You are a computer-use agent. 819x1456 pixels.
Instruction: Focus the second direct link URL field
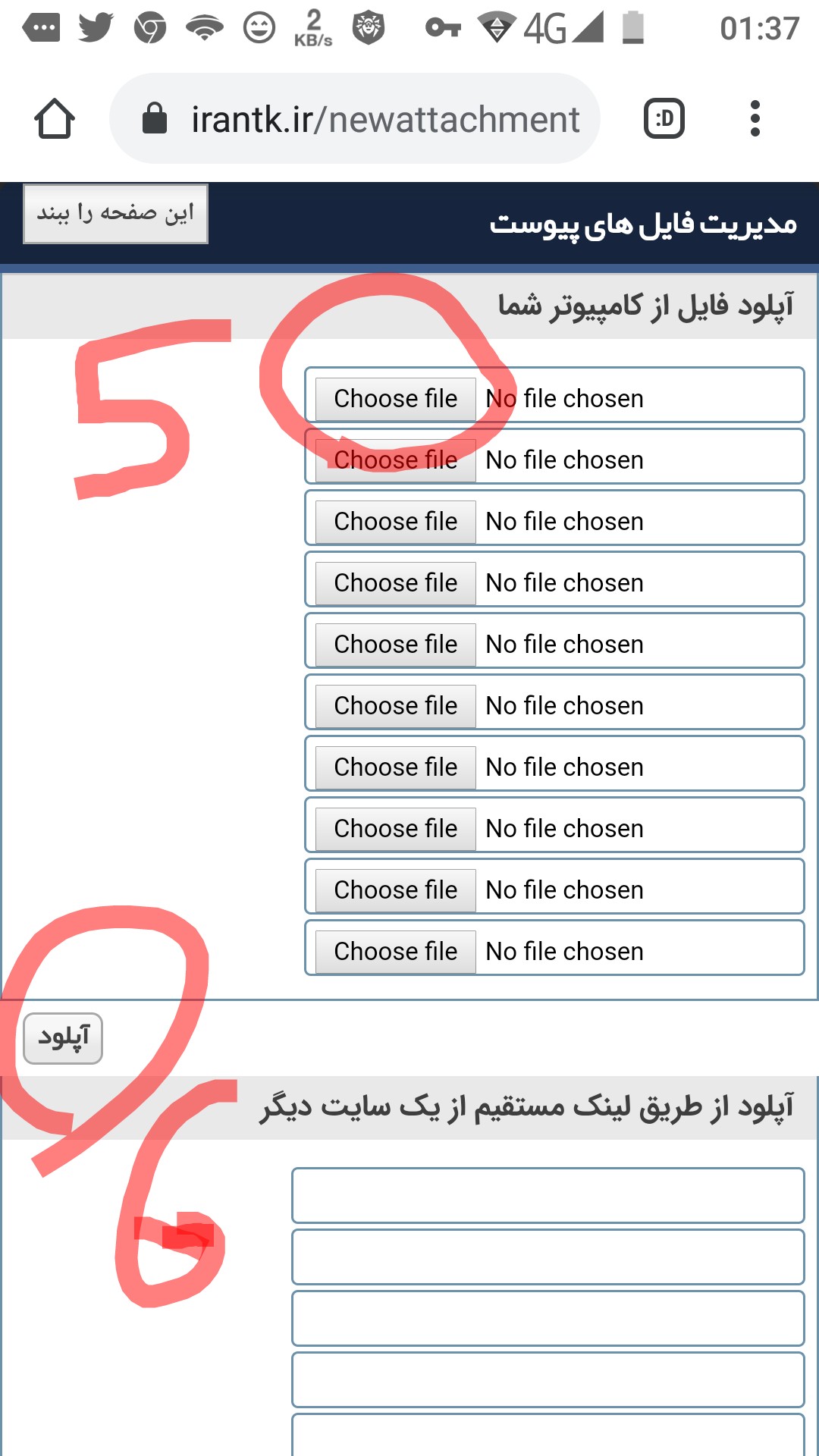pyautogui.click(x=548, y=1257)
